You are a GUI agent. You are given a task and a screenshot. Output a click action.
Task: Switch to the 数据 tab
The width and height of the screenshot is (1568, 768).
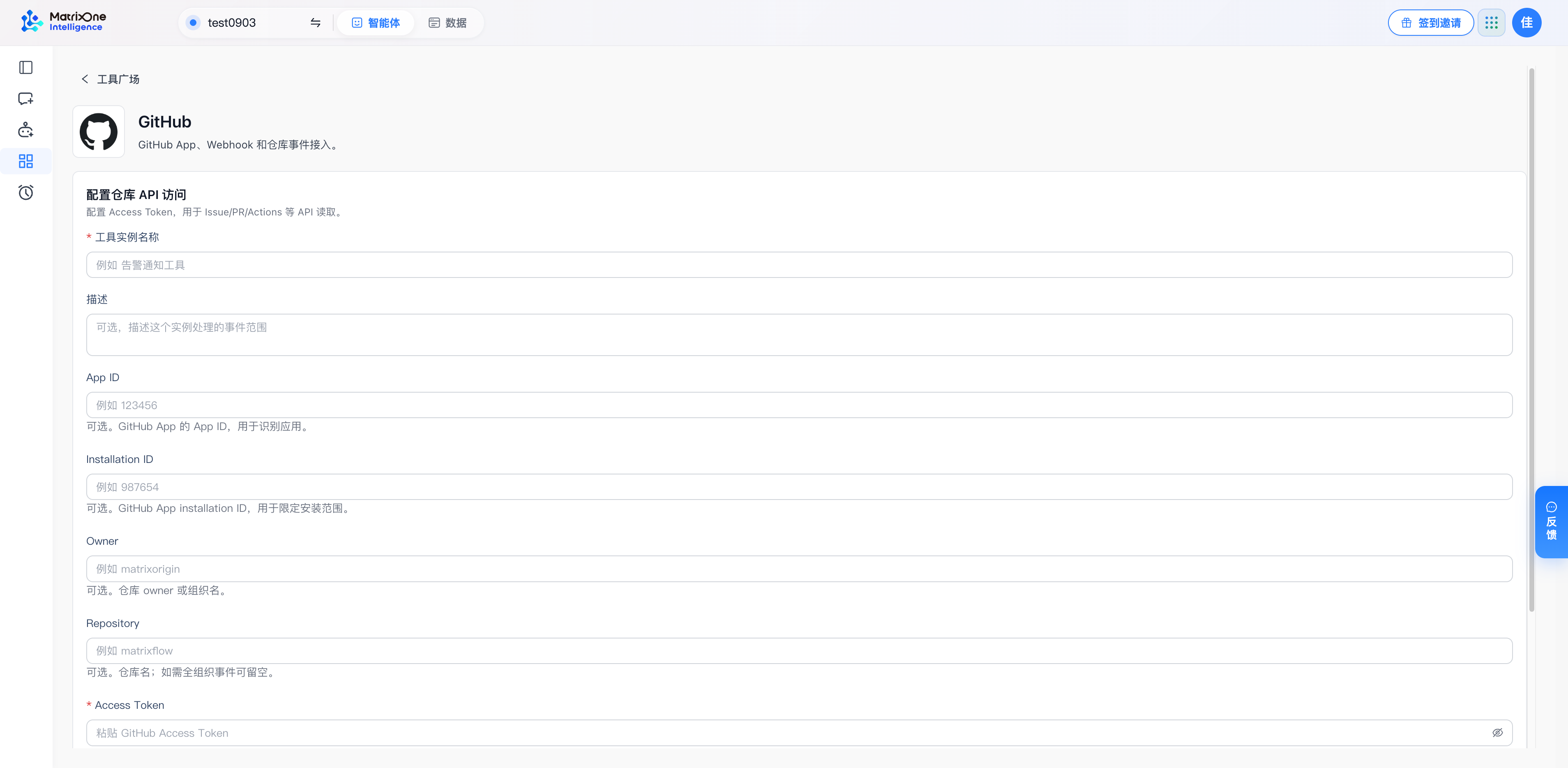click(x=447, y=23)
